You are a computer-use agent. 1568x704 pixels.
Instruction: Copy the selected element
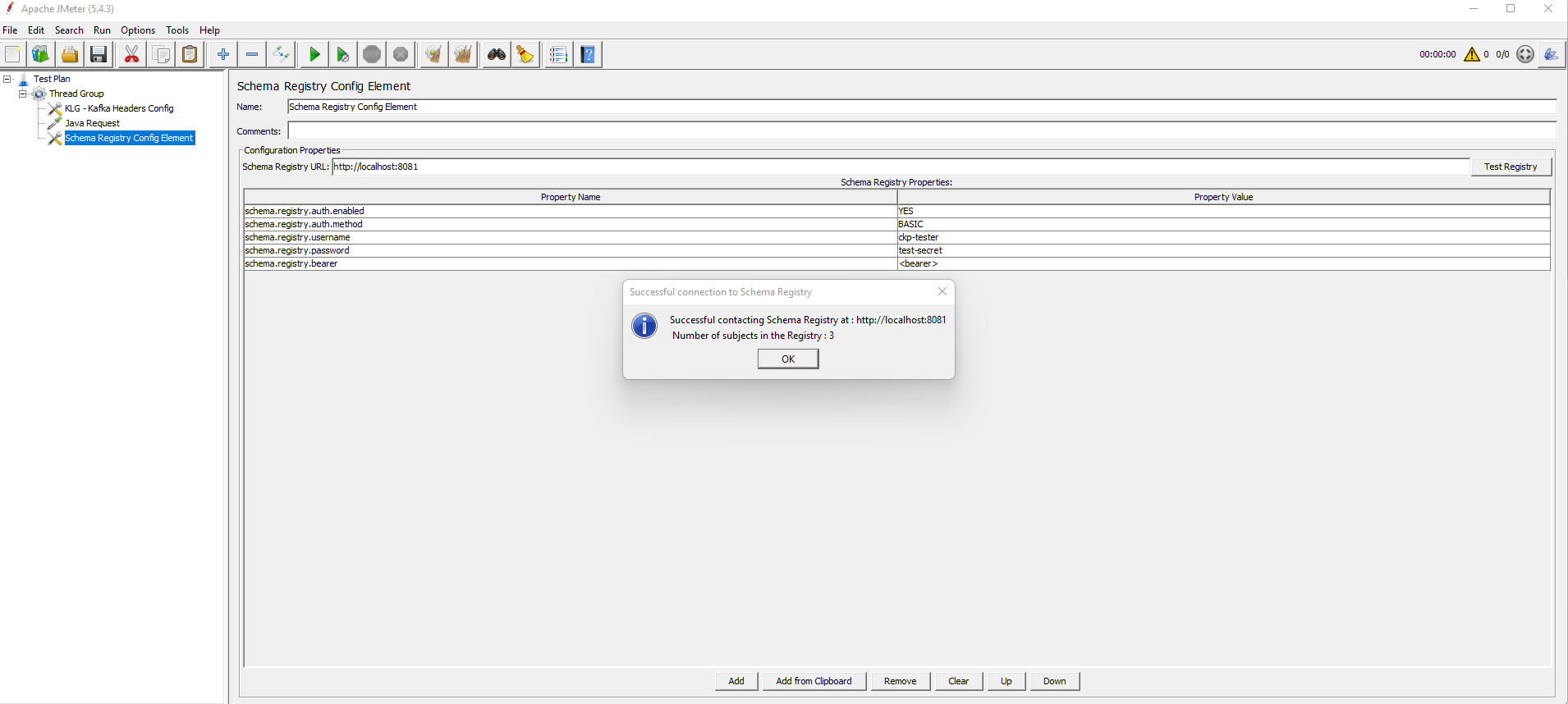162,54
